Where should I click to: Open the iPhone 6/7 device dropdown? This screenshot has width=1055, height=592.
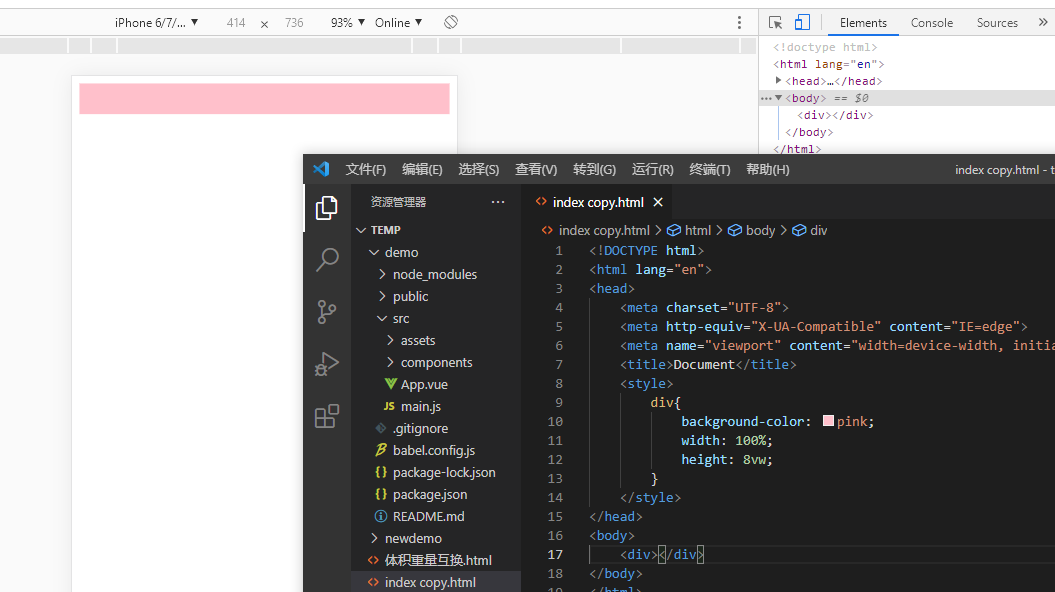click(x=156, y=22)
